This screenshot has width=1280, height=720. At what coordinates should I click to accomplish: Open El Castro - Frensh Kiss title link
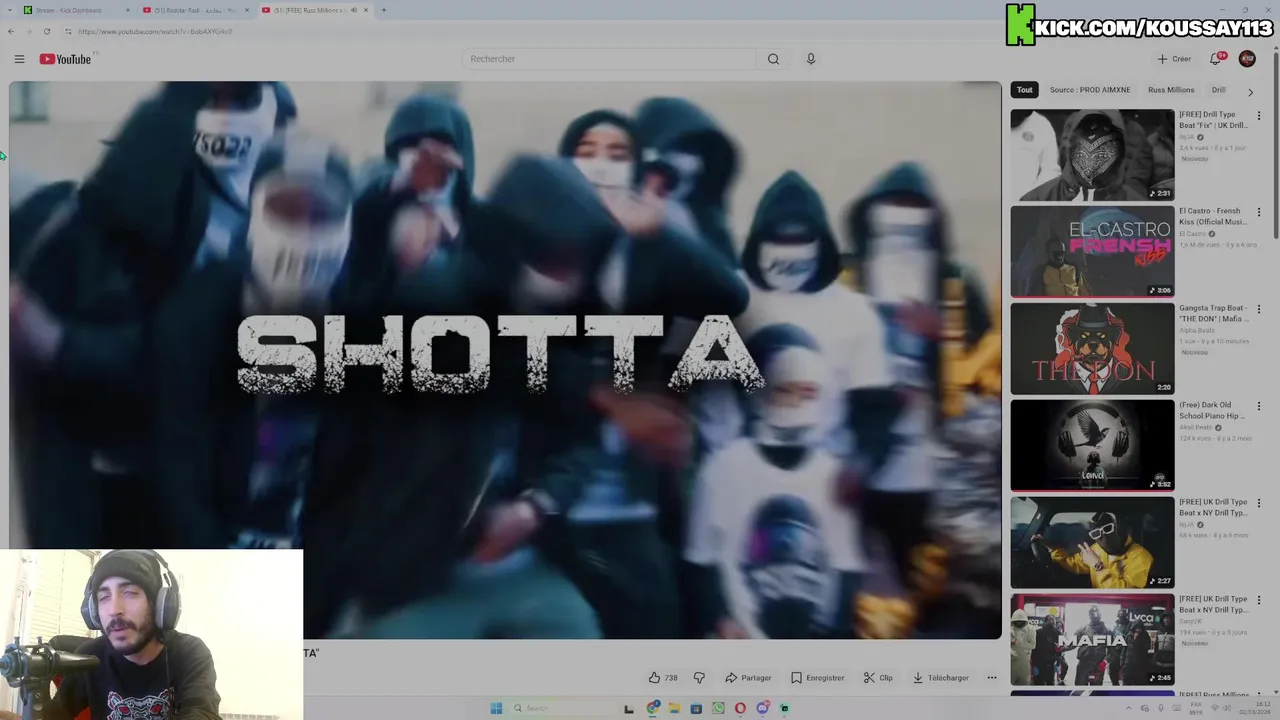(x=1213, y=216)
